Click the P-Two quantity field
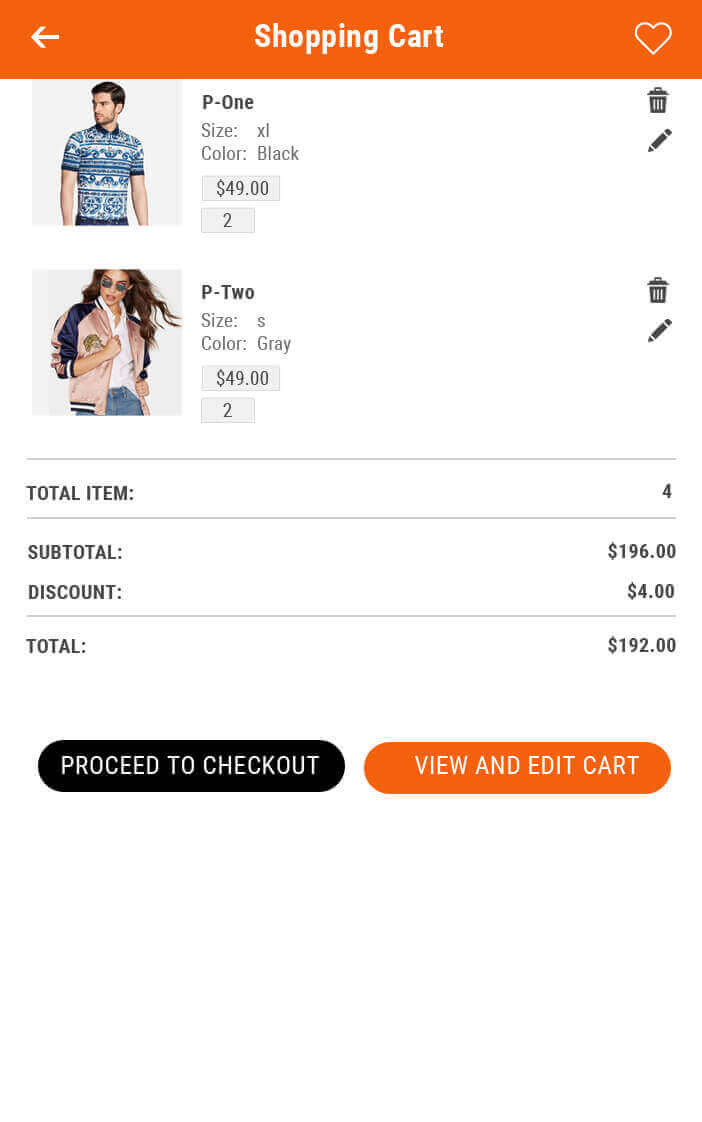This screenshot has width=702, height=1122. (x=228, y=411)
